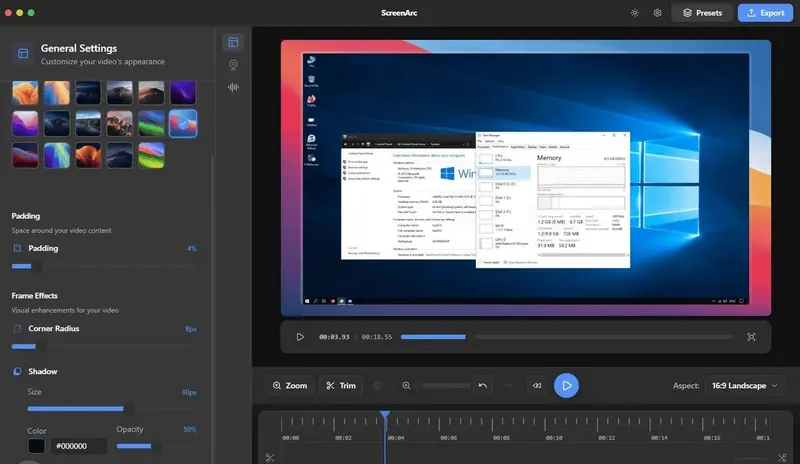Image resolution: width=800 pixels, height=464 pixels.
Task: Click the shadow hex color field #000000
Action: pyautogui.click(x=78, y=446)
